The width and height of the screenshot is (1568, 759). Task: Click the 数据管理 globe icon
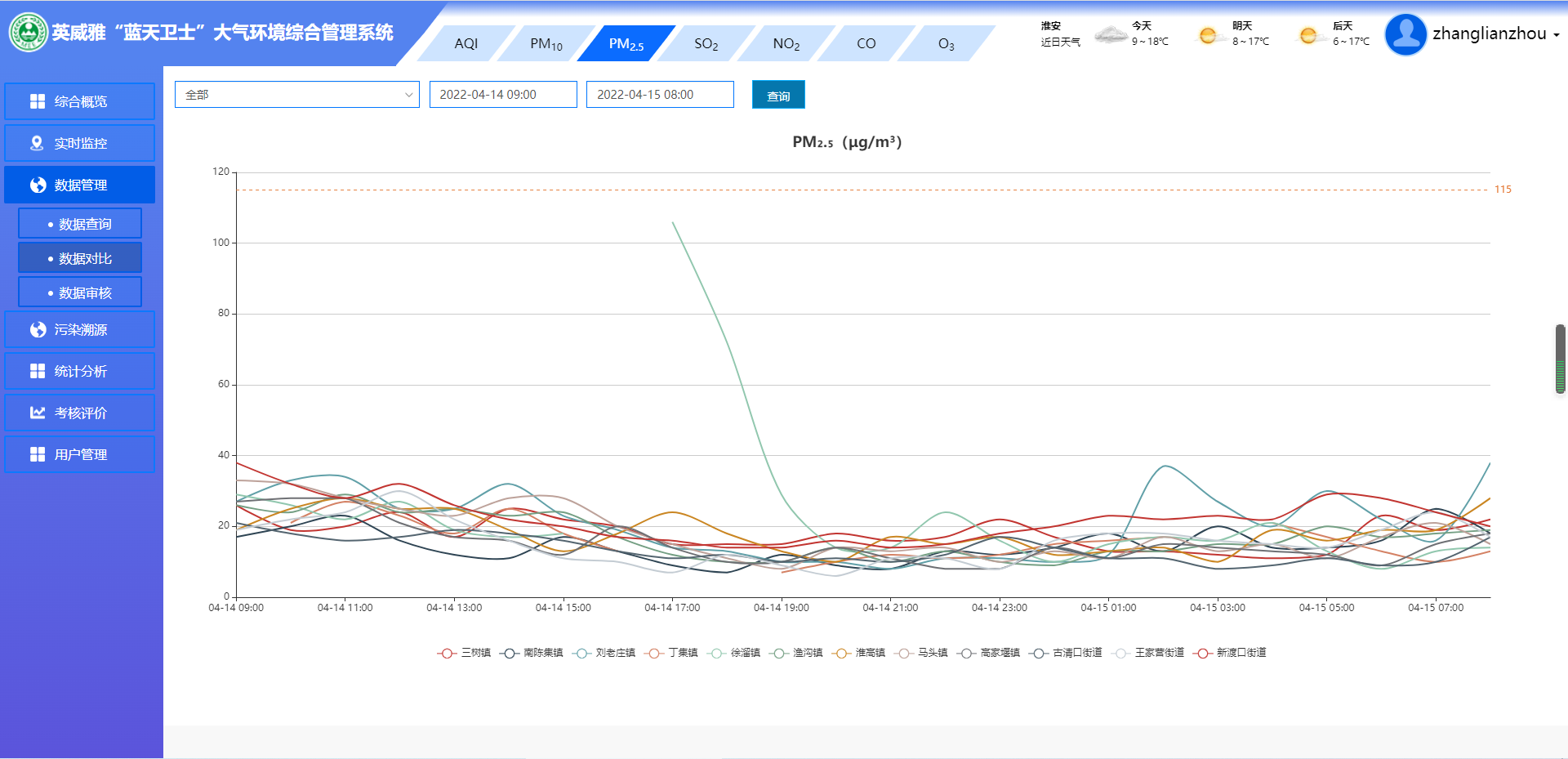click(38, 185)
